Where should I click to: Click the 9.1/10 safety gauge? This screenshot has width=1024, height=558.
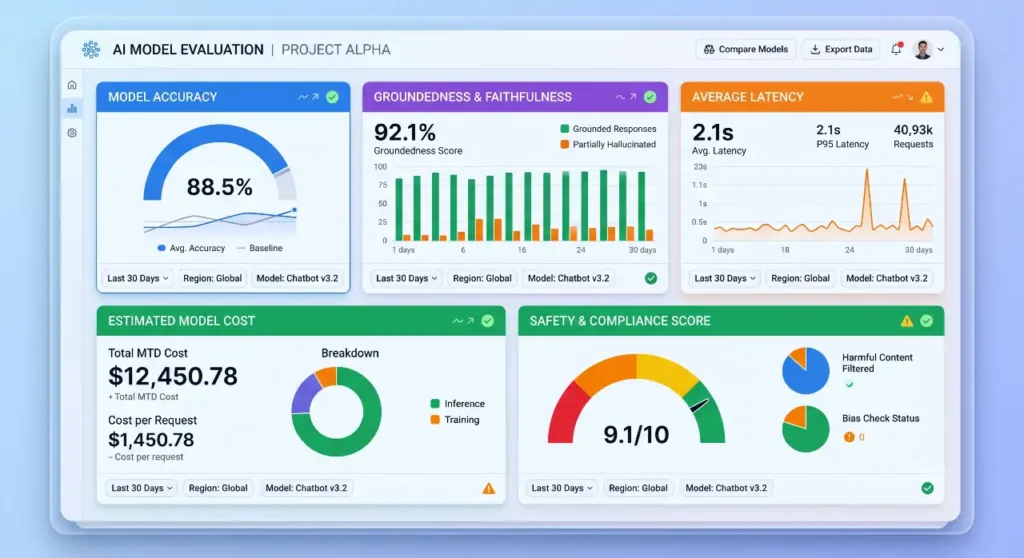(636, 399)
